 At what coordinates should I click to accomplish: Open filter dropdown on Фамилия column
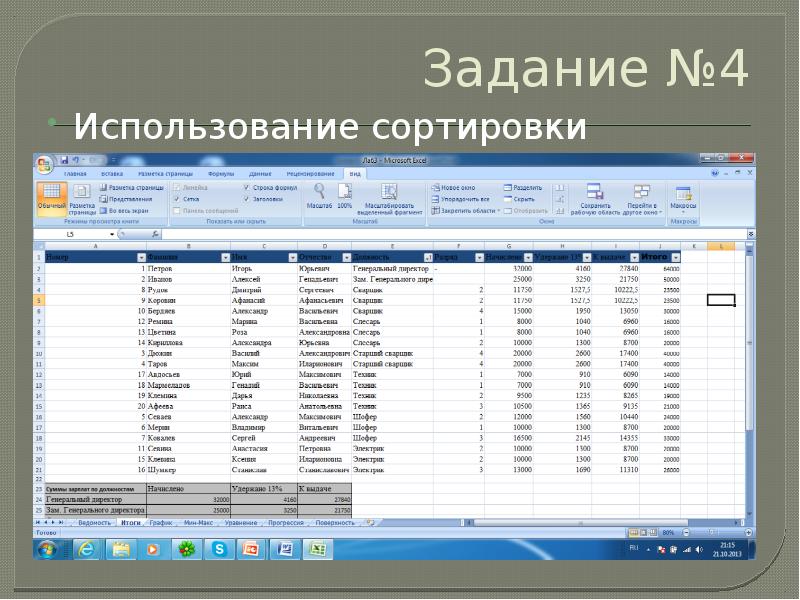tap(226, 258)
